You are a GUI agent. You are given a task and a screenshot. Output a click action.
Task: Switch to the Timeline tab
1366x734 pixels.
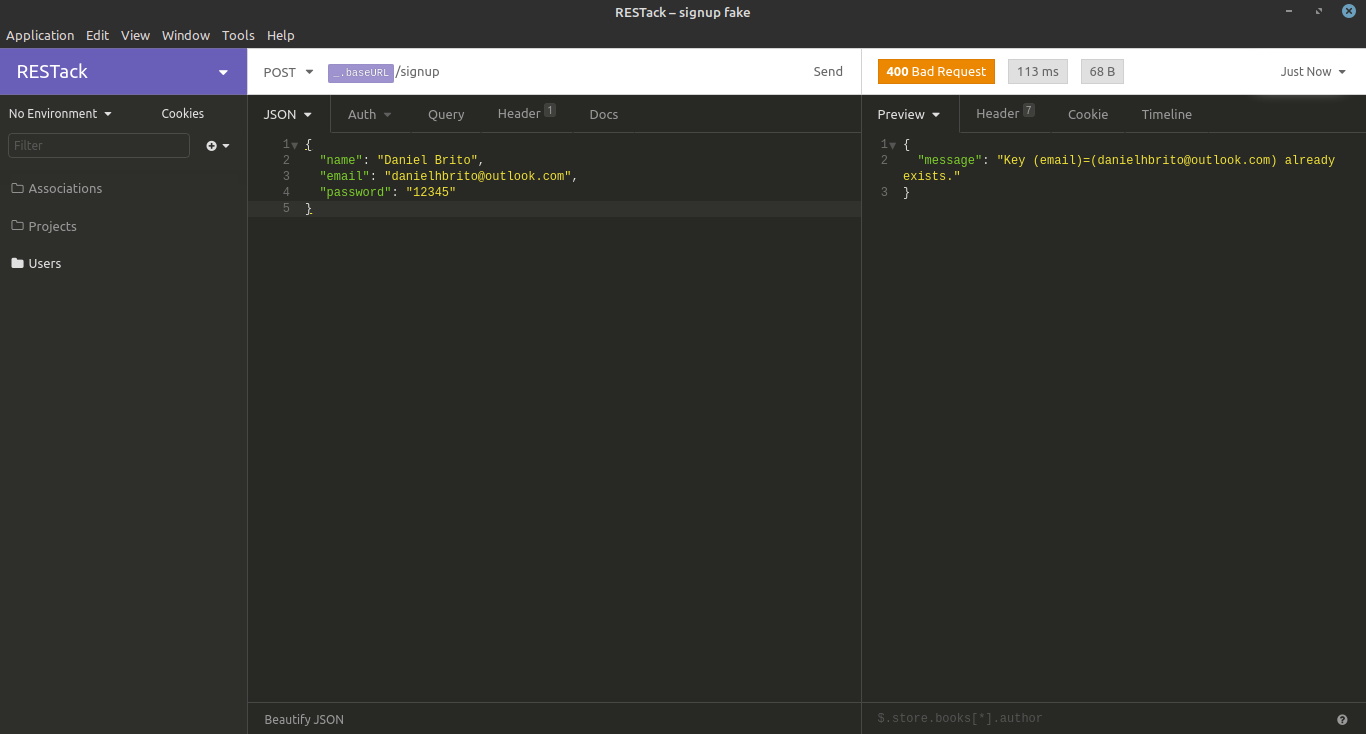click(1167, 114)
